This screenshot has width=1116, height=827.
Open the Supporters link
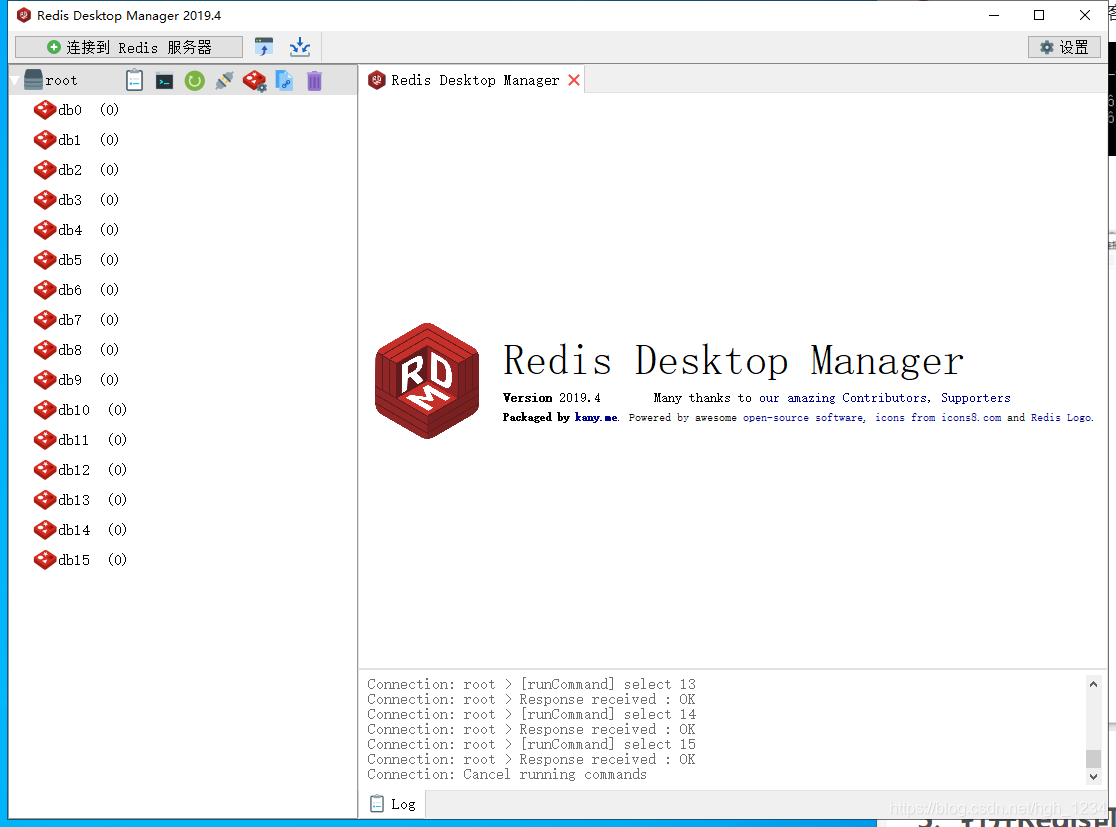coord(975,398)
